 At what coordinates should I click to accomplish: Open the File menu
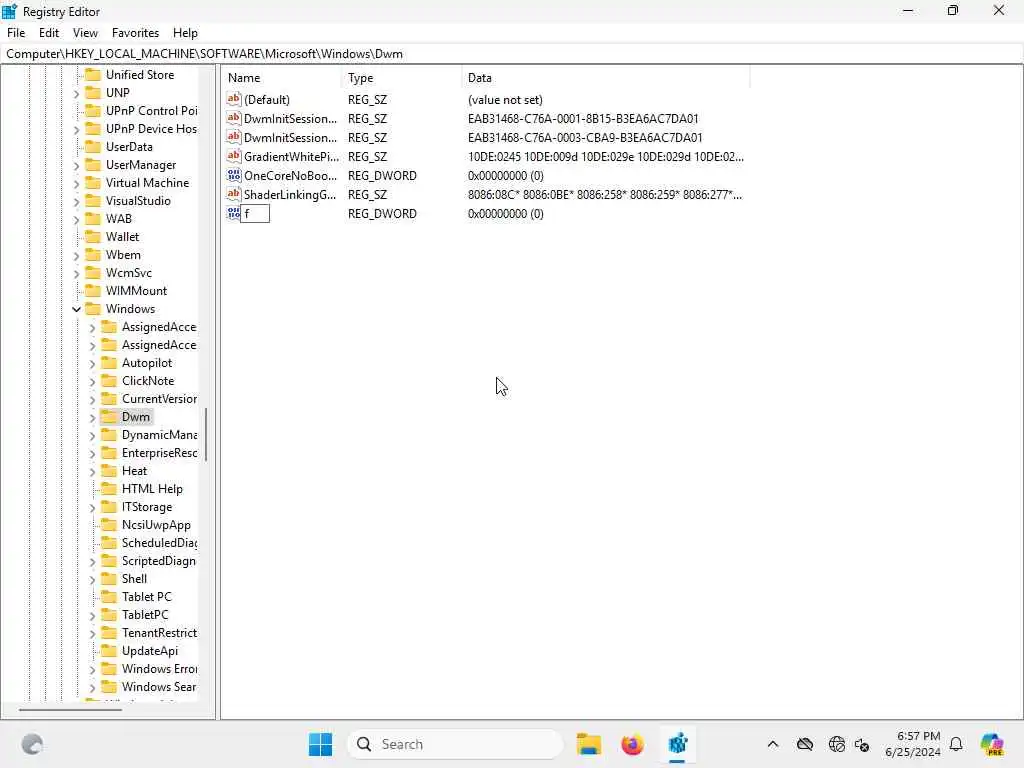coord(16,33)
